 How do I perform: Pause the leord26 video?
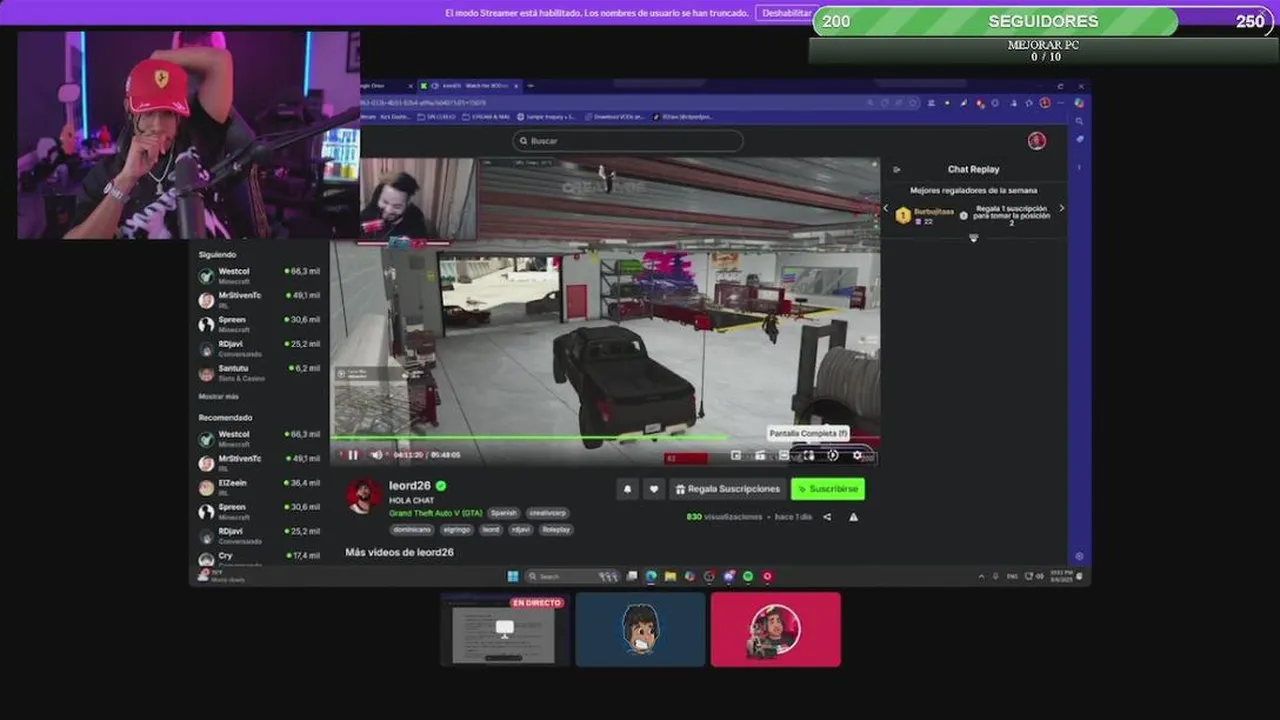click(x=353, y=455)
